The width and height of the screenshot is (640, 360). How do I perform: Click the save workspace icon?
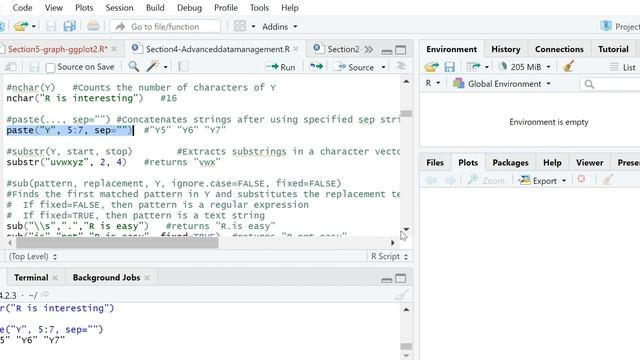(x=449, y=67)
